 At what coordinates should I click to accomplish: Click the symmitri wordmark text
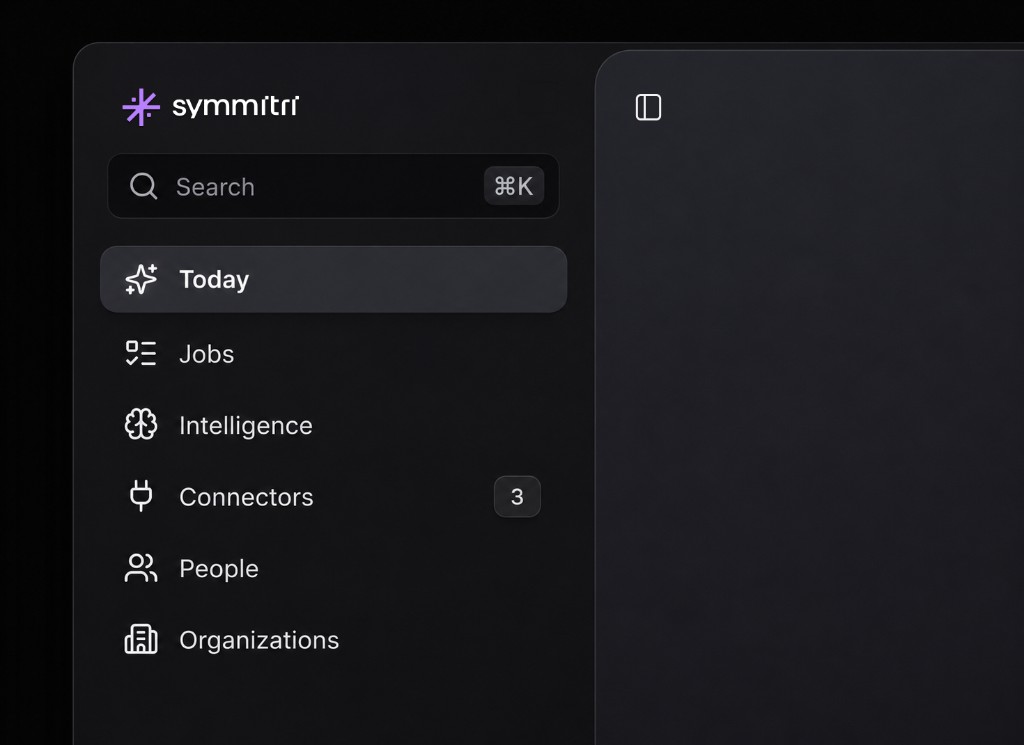point(236,106)
